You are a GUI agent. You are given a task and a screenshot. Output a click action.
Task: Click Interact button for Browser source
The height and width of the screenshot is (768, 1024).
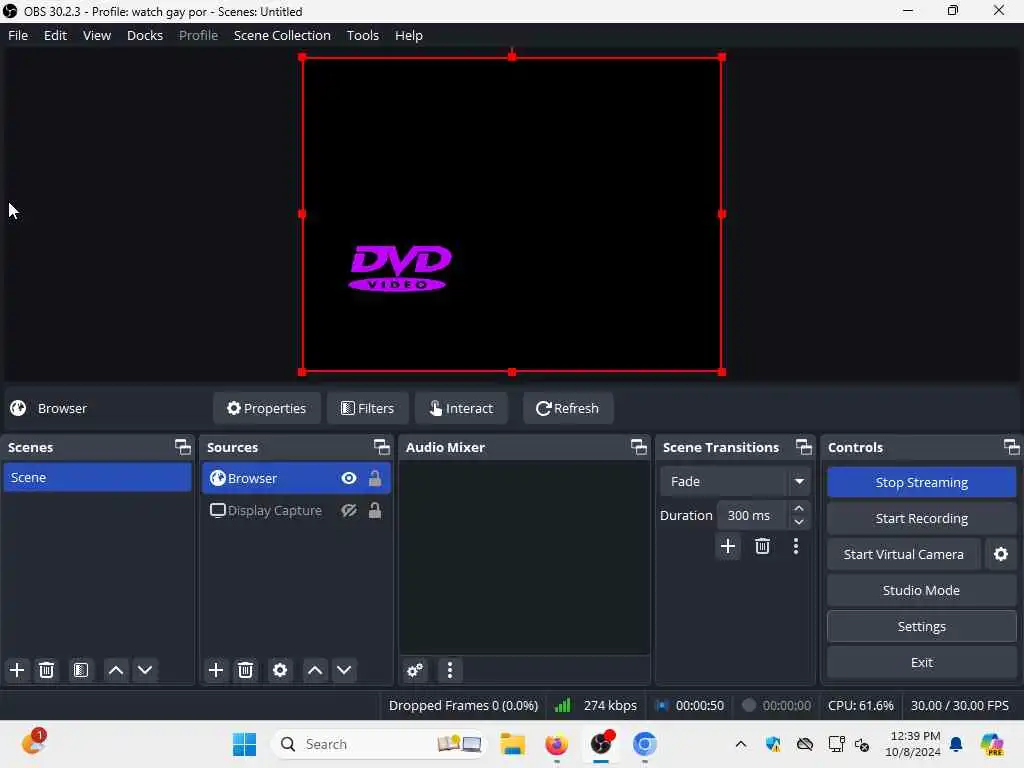(x=461, y=408)
